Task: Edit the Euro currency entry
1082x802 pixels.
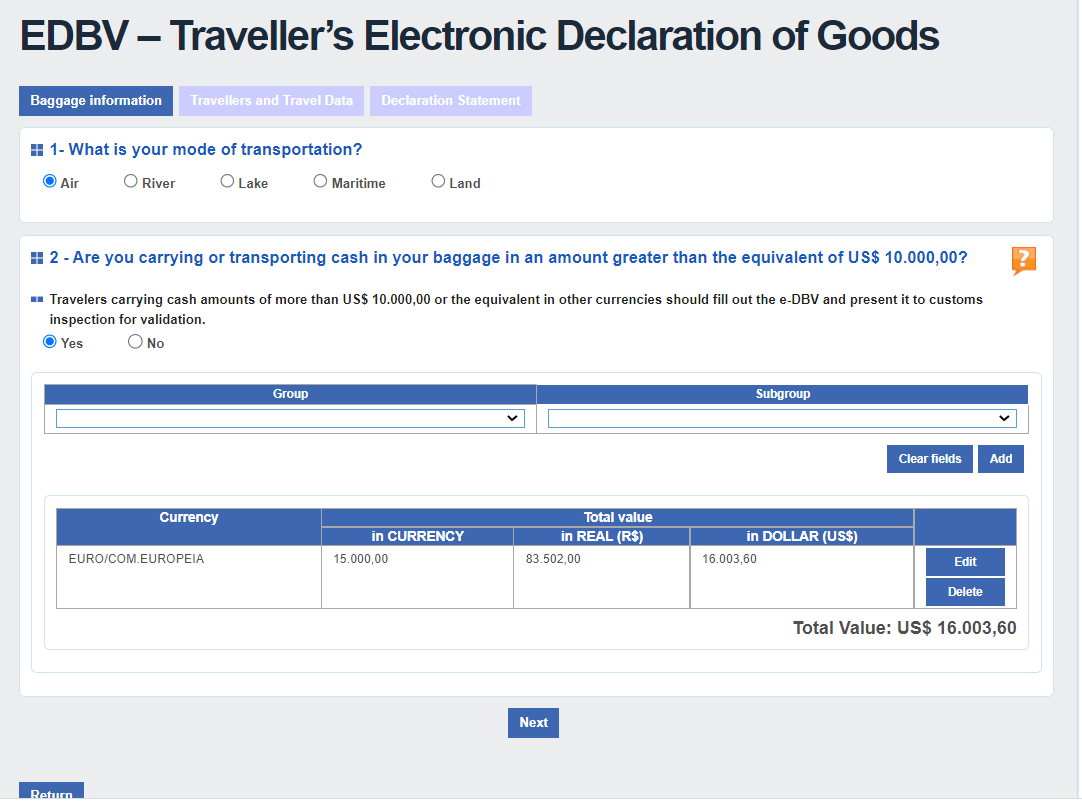Action: click(965, 562)
